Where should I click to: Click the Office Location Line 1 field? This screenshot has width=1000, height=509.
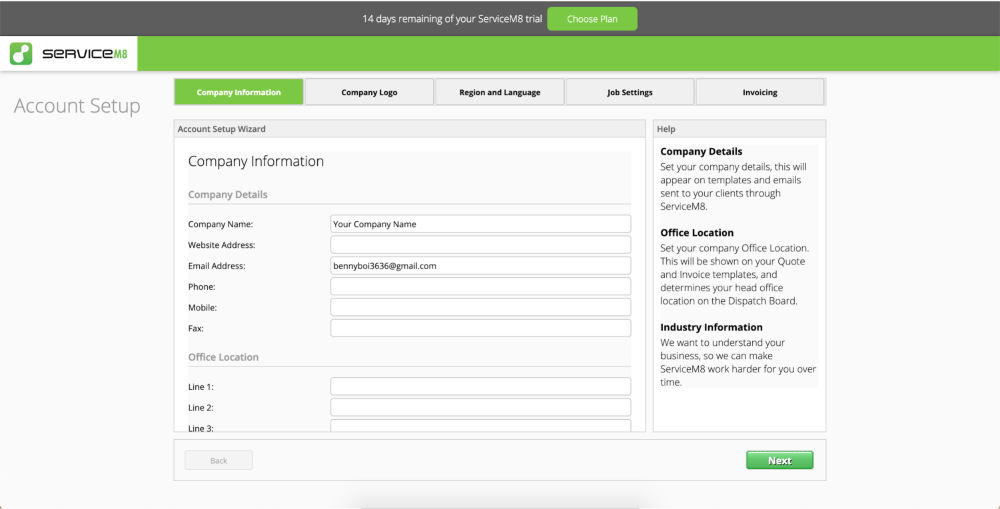click(480, 387)
